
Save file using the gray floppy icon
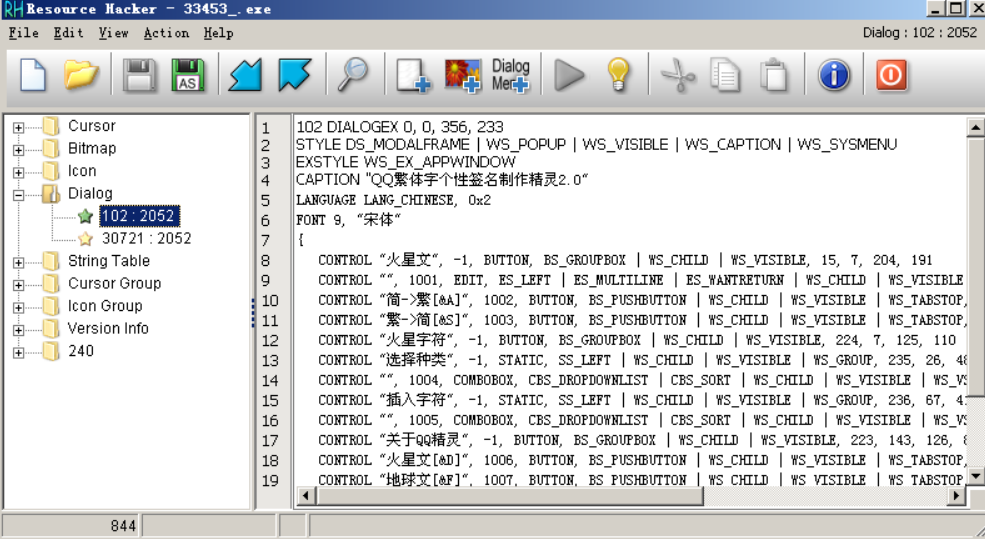pos(139,75)
